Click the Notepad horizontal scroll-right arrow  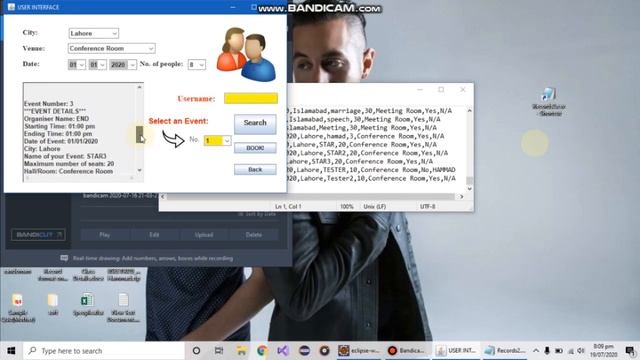461,197
